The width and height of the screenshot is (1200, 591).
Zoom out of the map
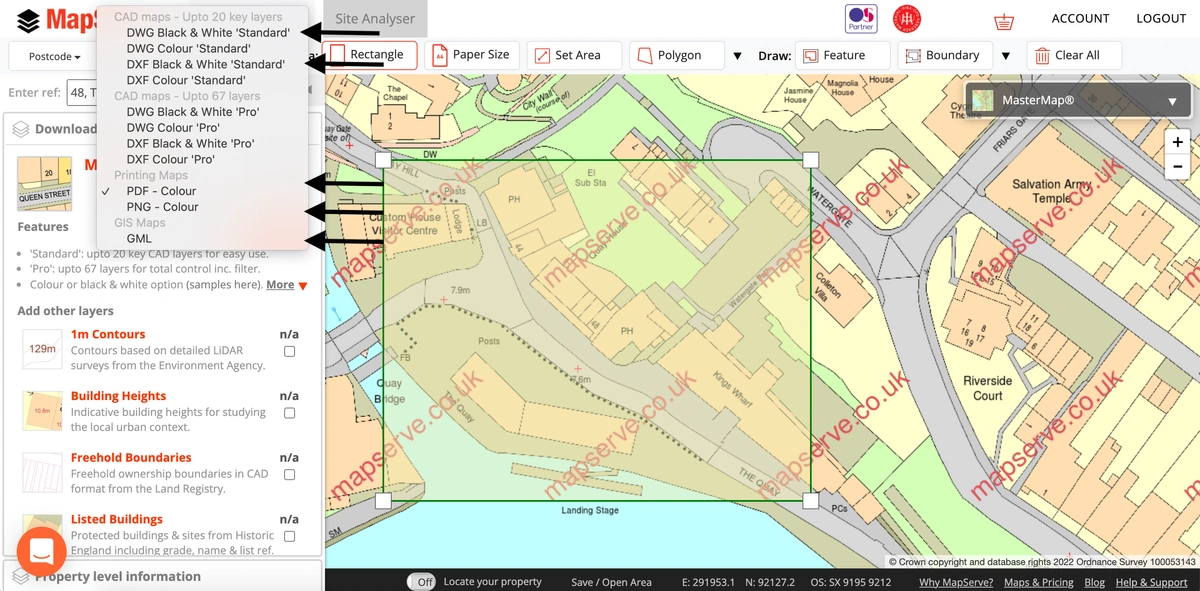click(1178, 167)
